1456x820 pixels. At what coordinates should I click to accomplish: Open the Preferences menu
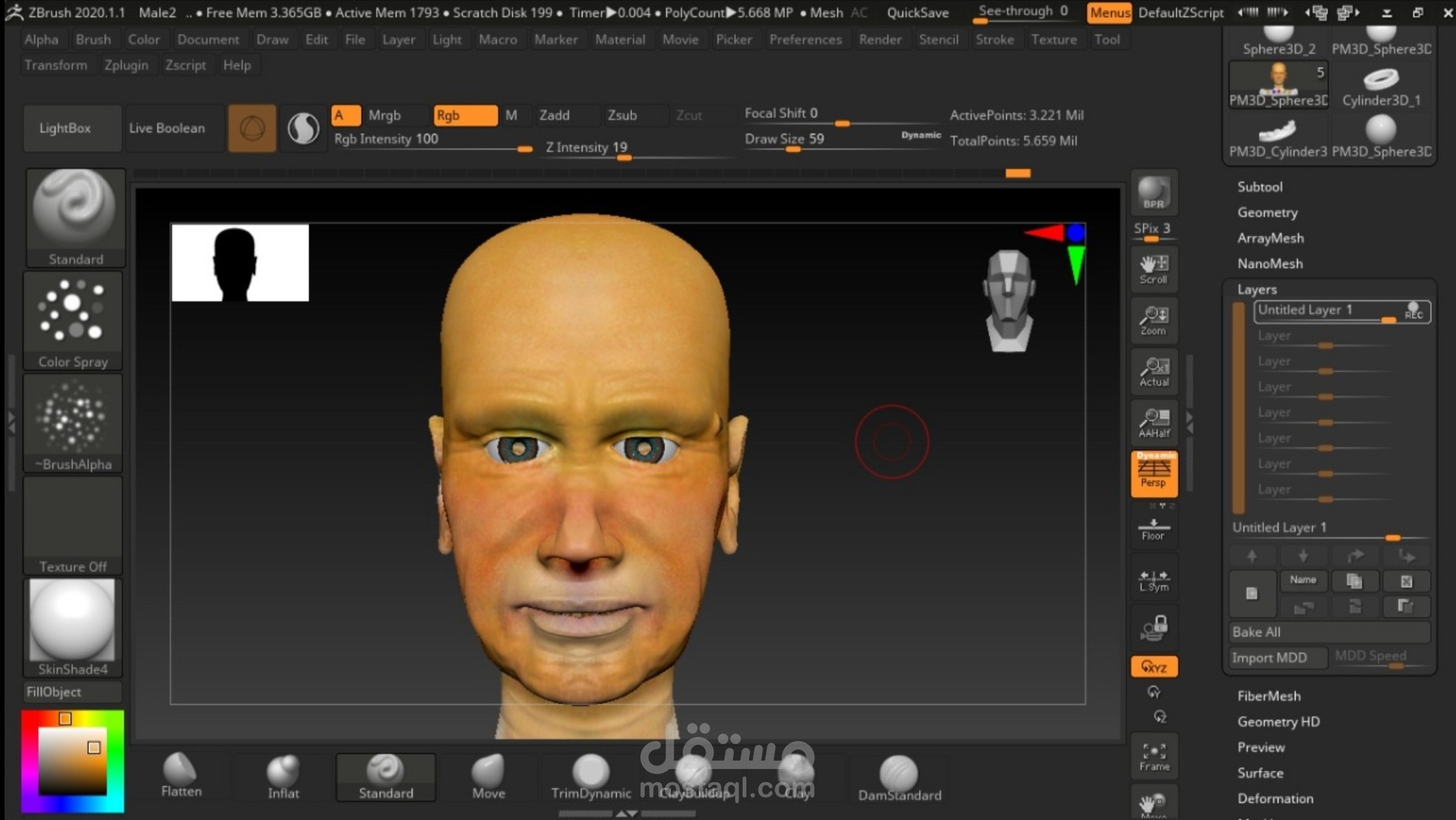(x=805, y=39)
